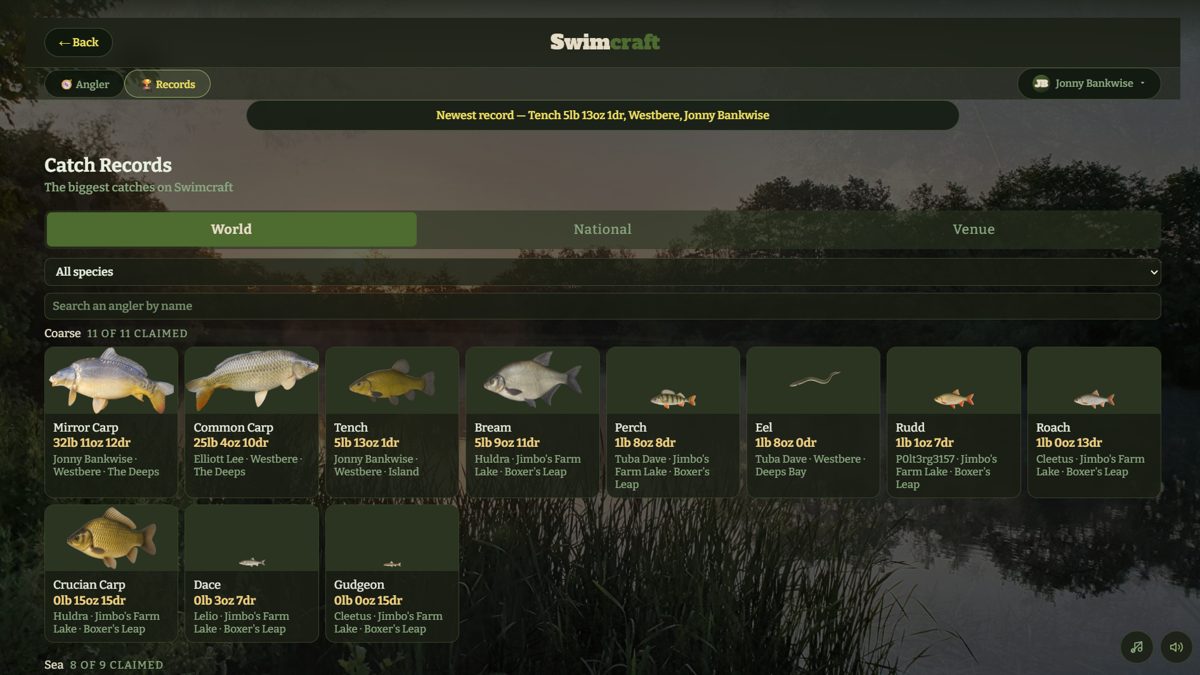Click the Coarse 11 of 11 claimed heading

click(x=116, y=333)
